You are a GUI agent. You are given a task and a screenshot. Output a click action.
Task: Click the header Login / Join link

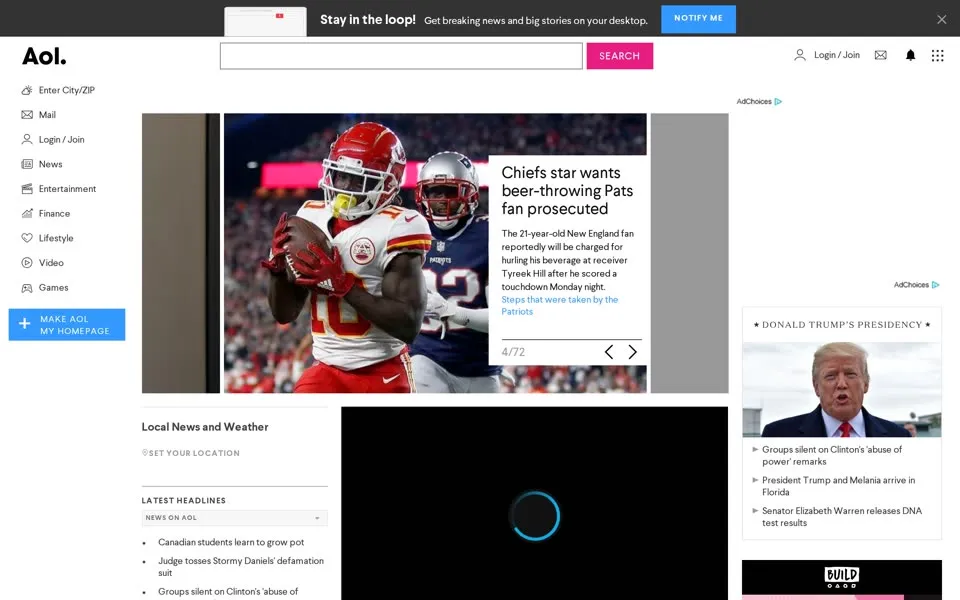pos(836,55)
